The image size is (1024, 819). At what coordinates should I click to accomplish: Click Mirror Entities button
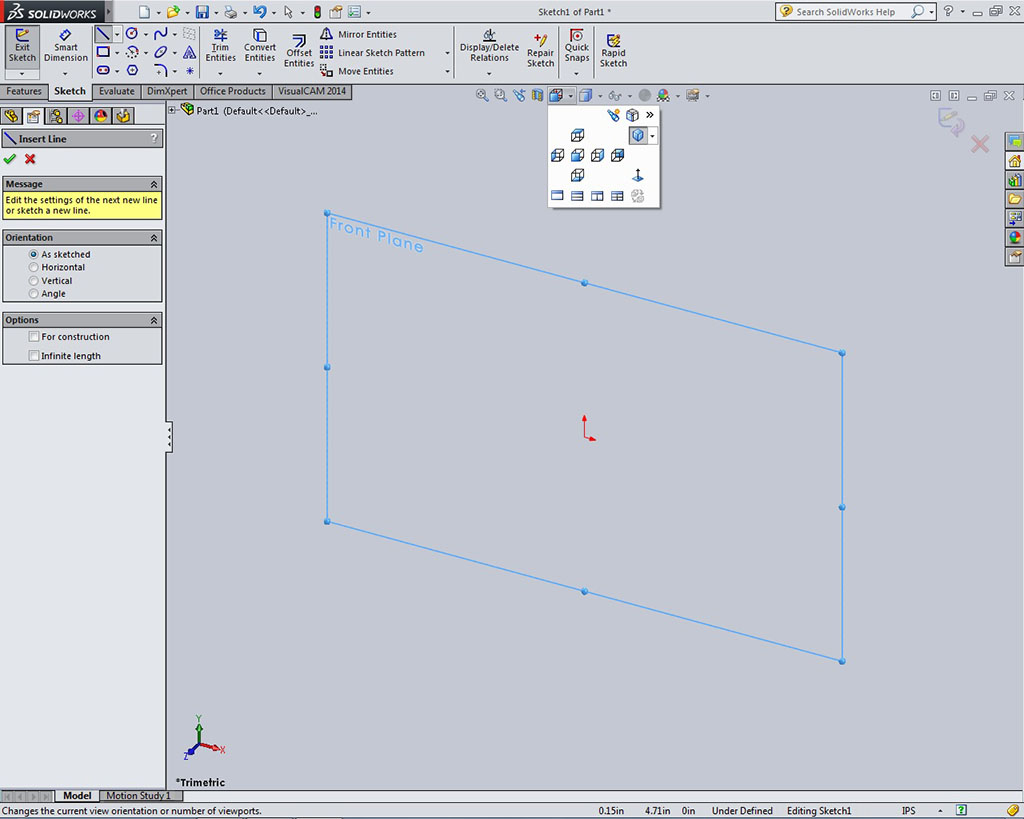coord(359,34)
